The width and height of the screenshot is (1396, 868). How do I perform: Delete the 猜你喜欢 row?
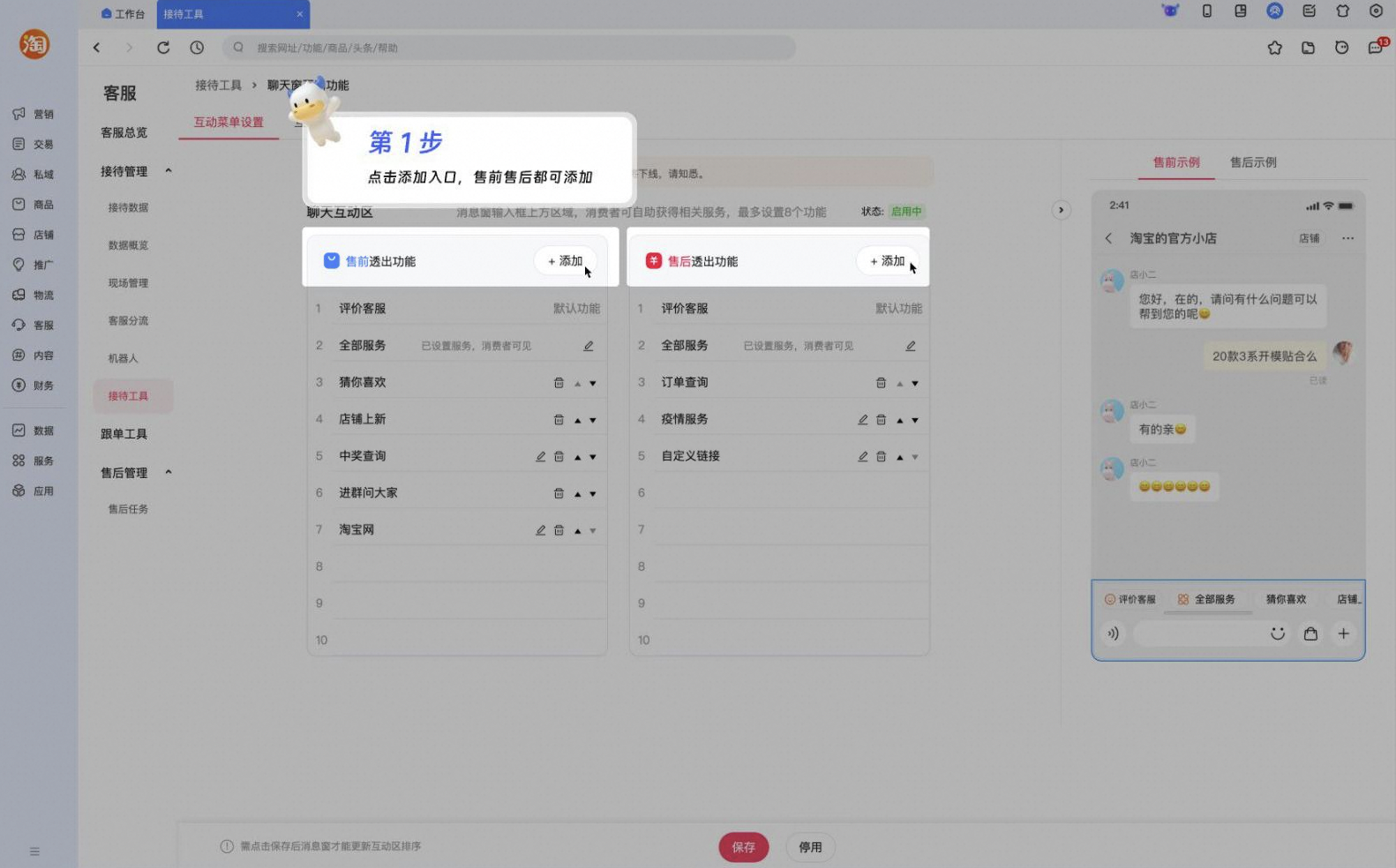point(559,383)
